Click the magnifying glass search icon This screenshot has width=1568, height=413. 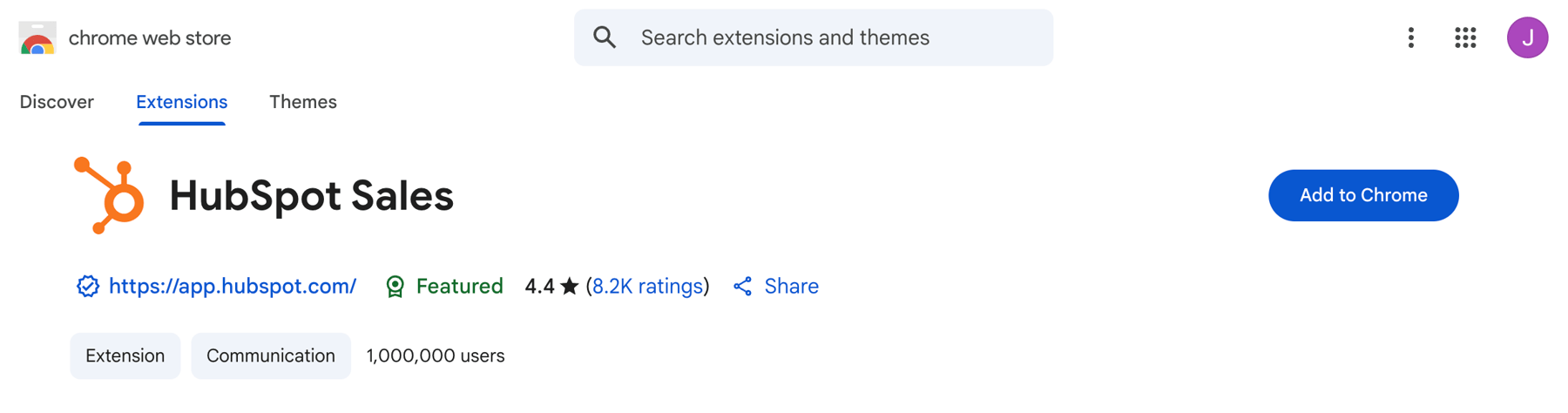605,37
